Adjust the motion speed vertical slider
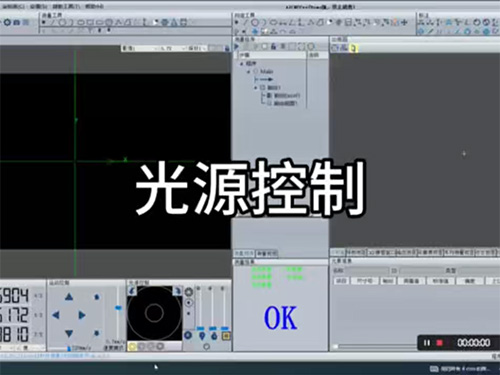The height and width of the screenshot is (375, 500). point(118,308)
